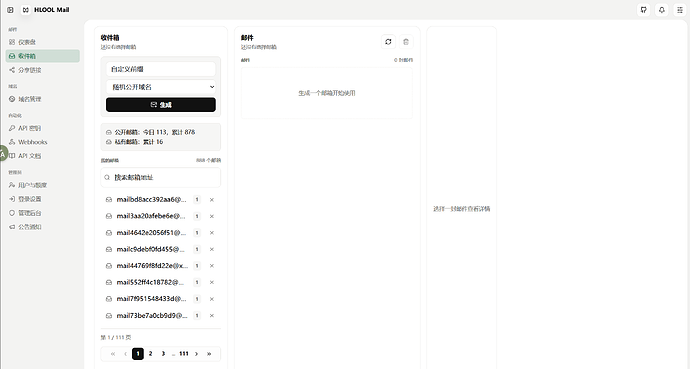Focus the 自定义前缀 input field
690x369 pixels.
[x=161, y=69]
